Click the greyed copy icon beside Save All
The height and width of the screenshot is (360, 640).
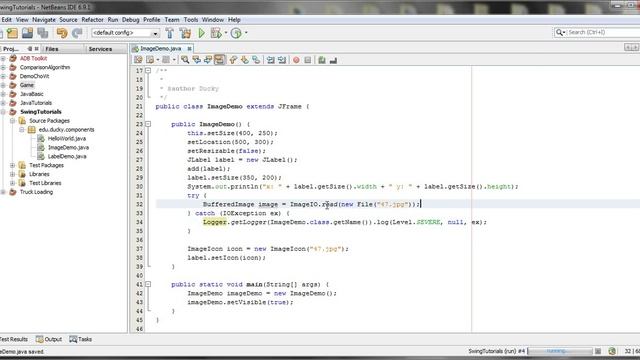point(43,33)
